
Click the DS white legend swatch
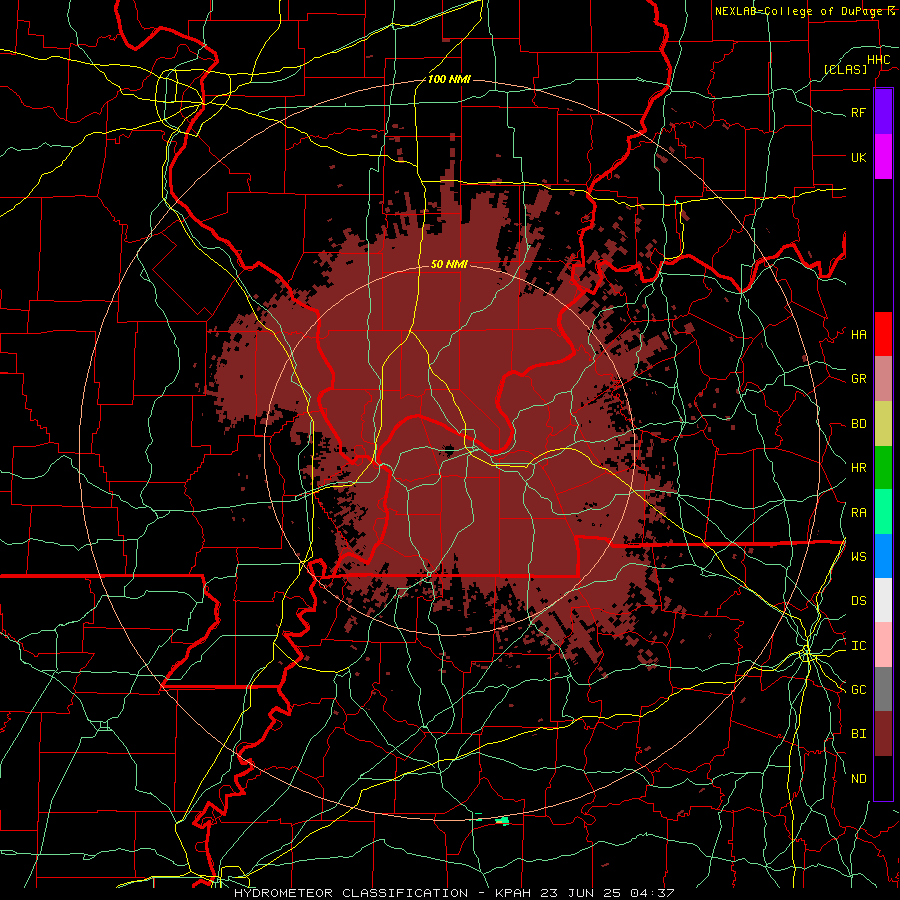[x=883, y=600]
